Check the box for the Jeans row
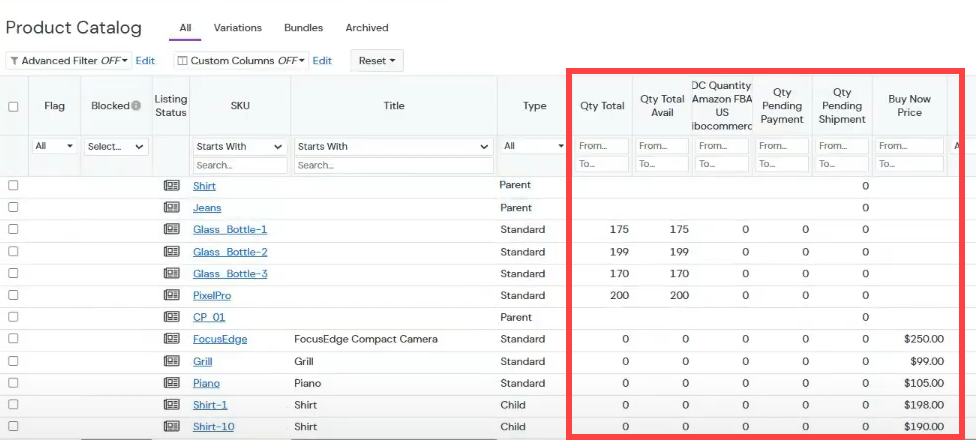This screenshot has width=976, height=440. click(13, 207)
